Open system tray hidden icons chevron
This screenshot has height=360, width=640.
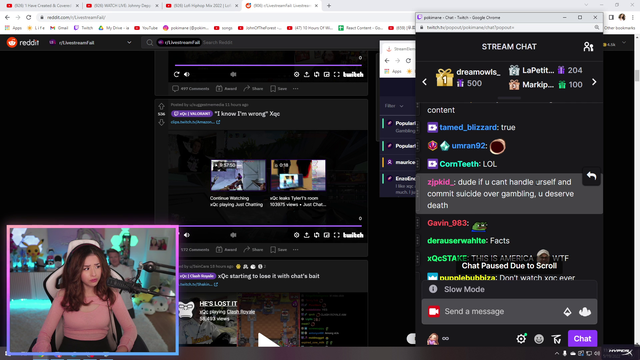tap(557, 353)
